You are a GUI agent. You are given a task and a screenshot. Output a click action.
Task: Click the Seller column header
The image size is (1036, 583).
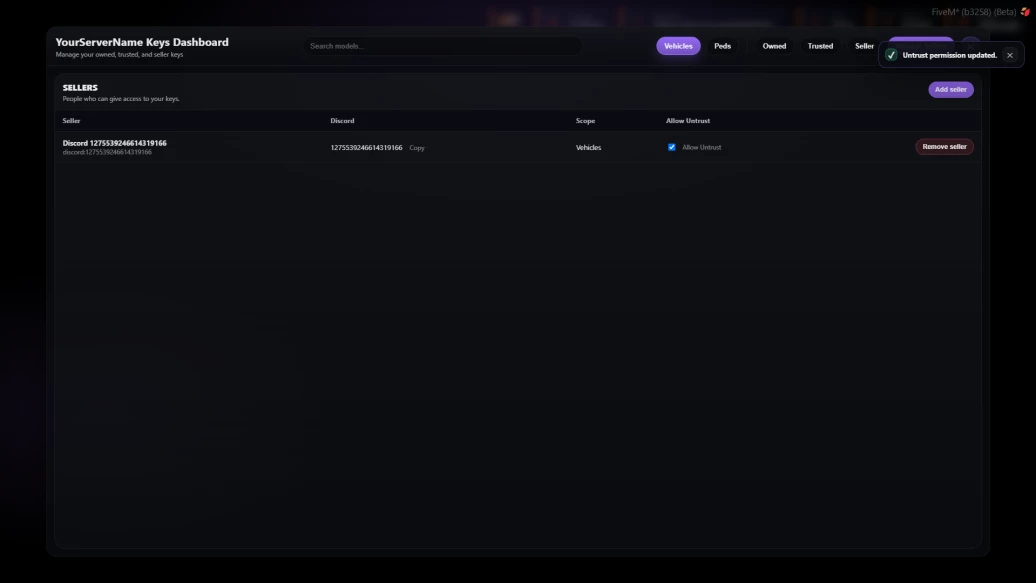pos(71,121)
